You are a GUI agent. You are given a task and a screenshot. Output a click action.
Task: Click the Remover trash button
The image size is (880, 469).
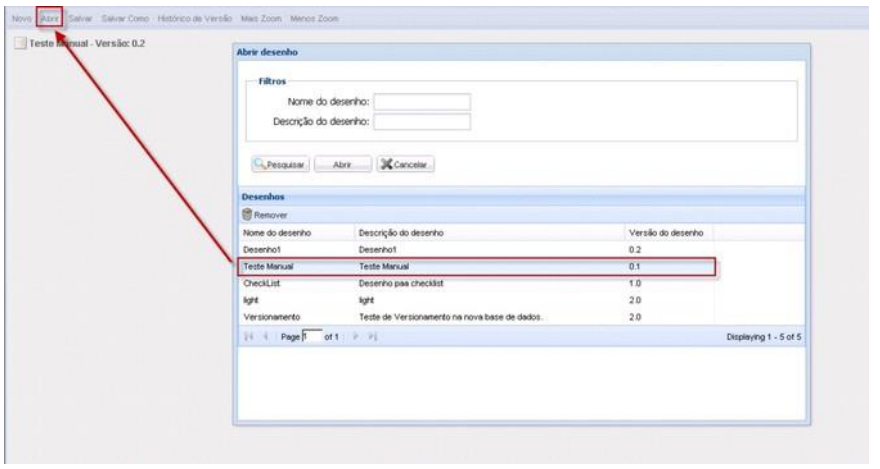pyautogui.click(x=265, y=215)
